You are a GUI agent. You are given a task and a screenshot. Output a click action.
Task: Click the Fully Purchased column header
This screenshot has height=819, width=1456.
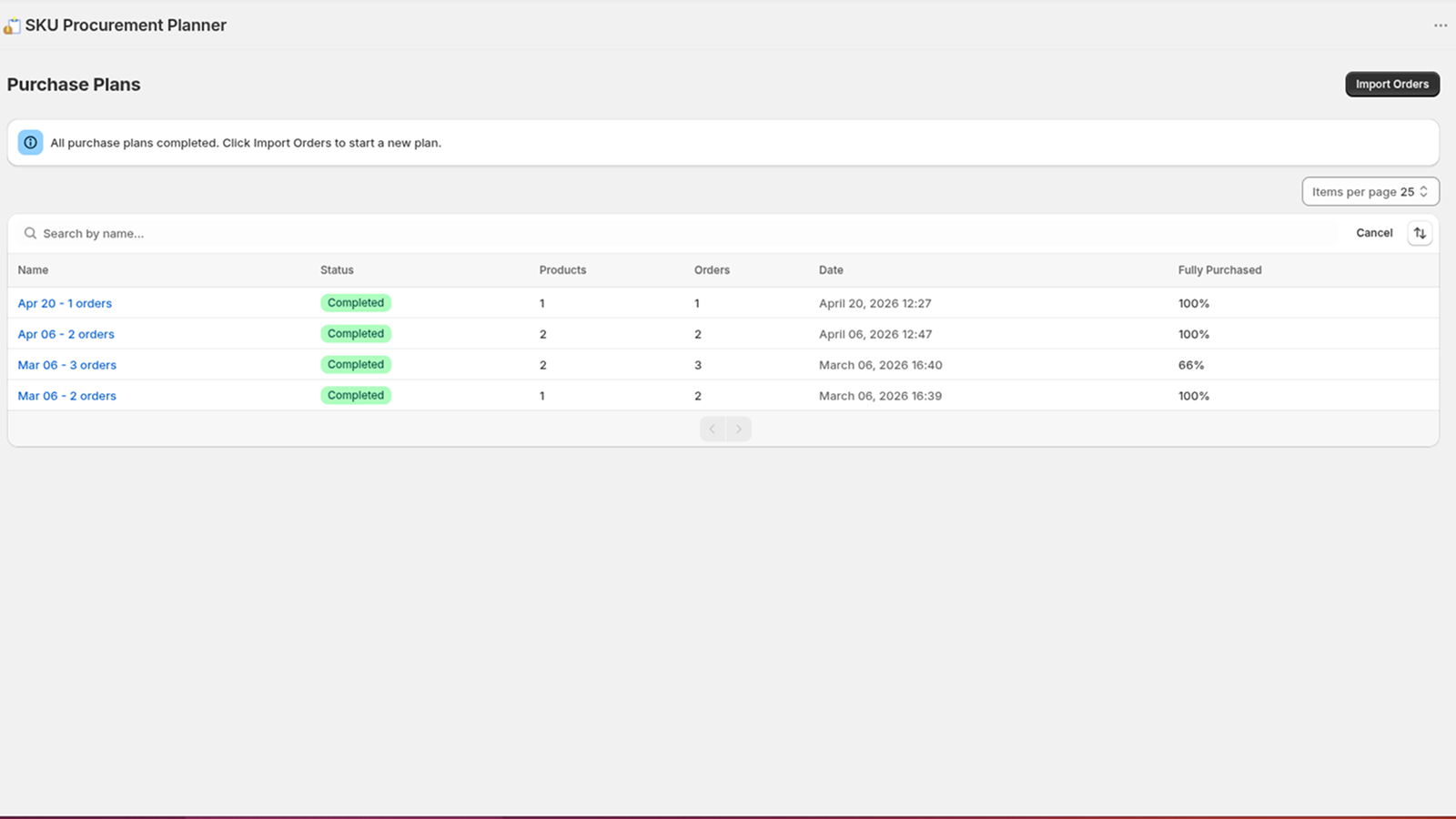pyautogui.click(x=1219, y=270)
